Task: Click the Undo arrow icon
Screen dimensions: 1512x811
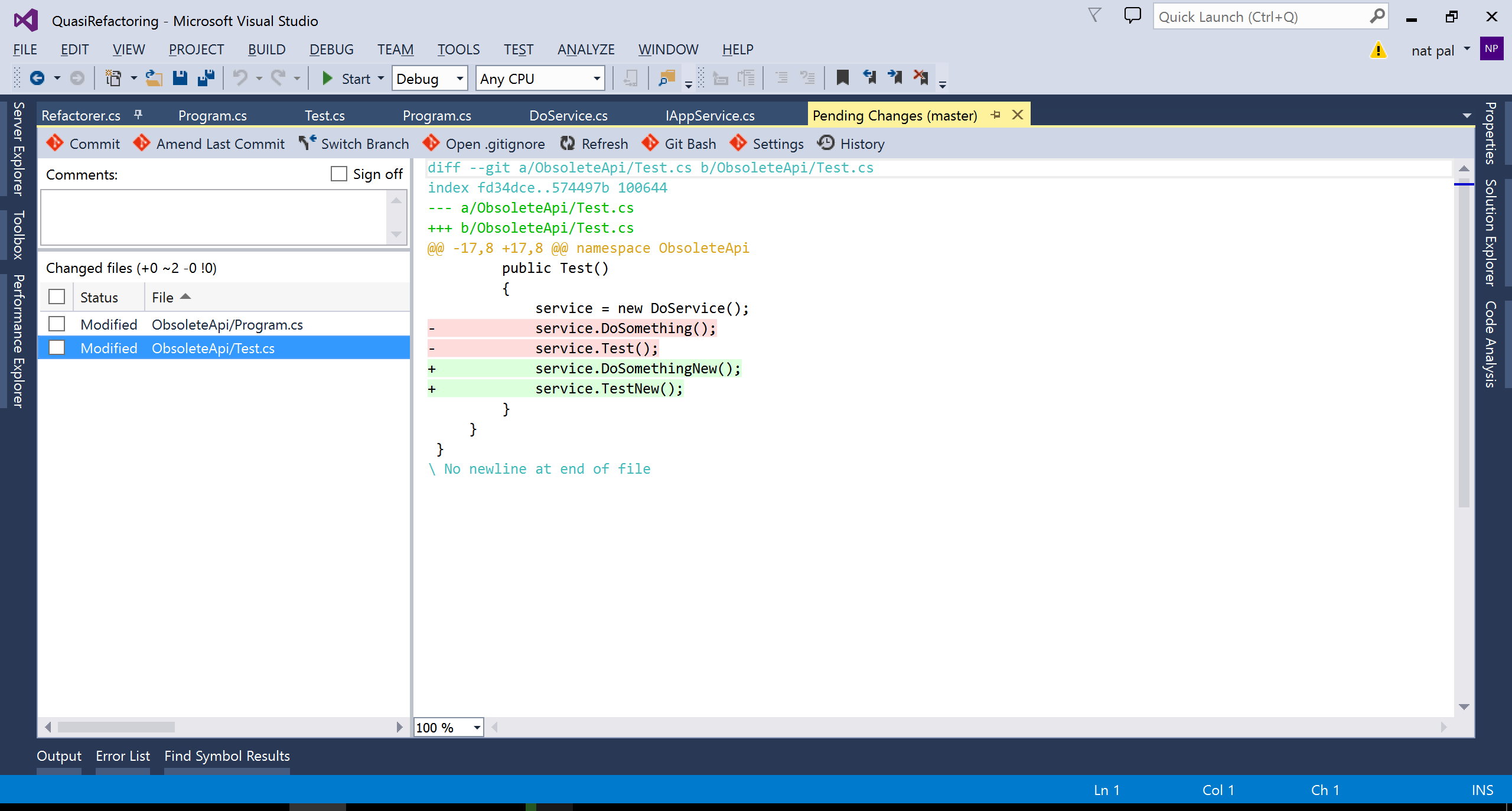Action: [x=240, y=78]
